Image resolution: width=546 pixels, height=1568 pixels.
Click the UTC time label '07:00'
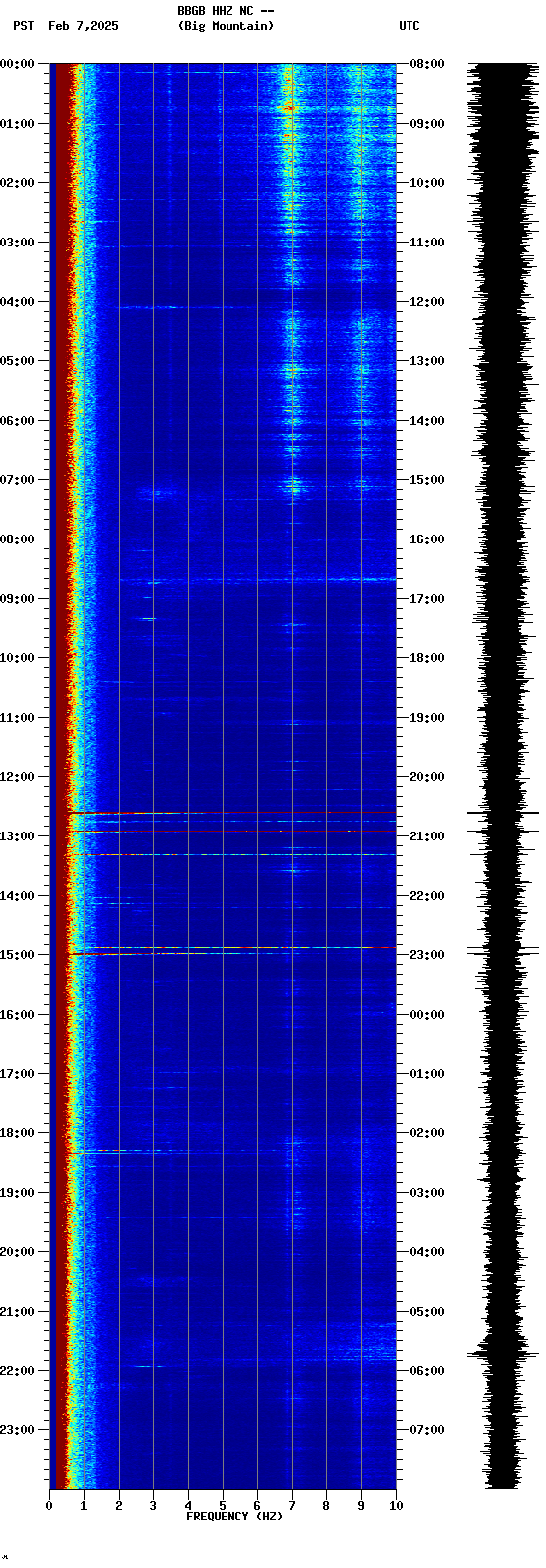(426, 1430)
